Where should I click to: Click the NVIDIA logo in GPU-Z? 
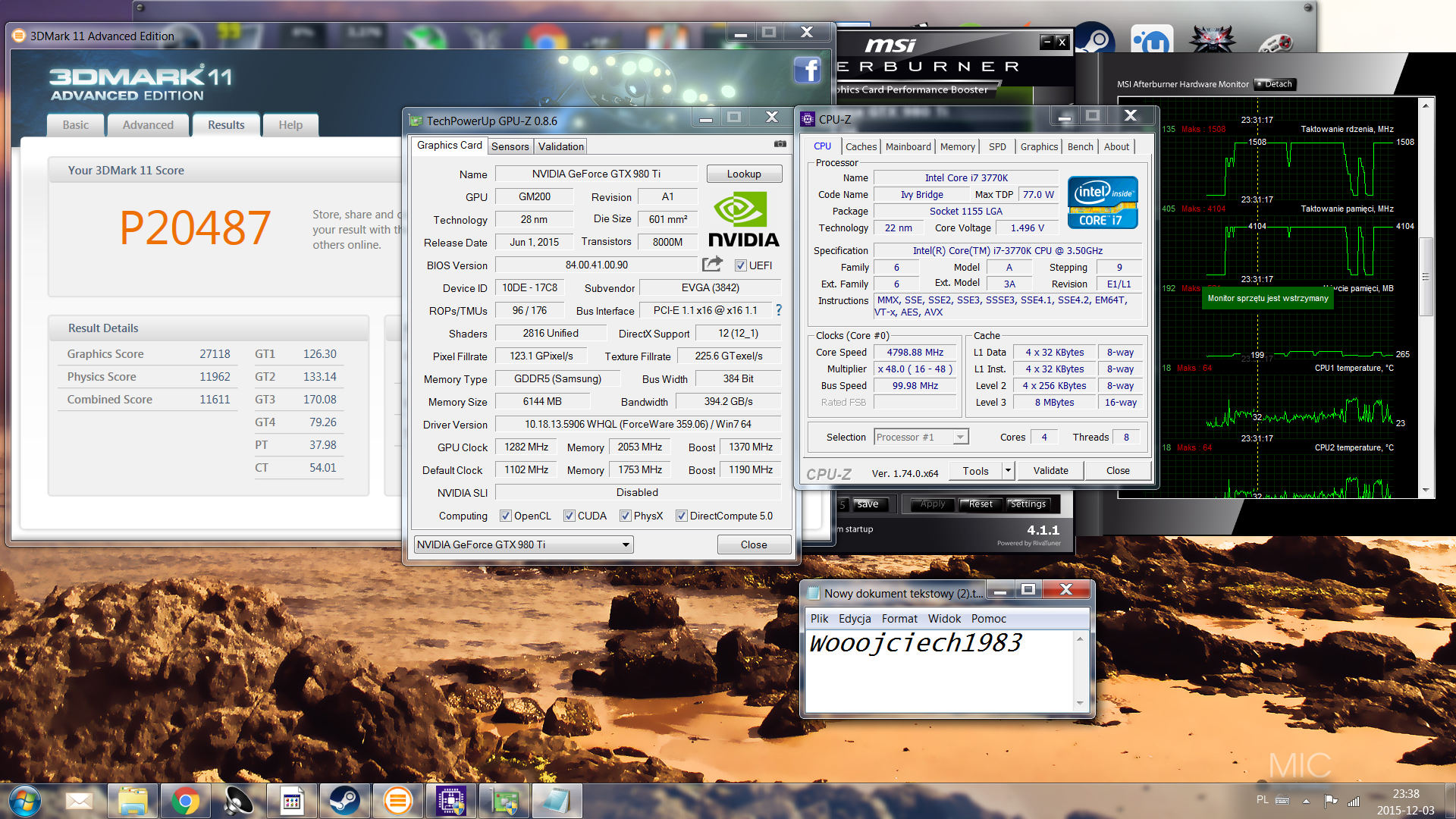[x=743, y=219]
